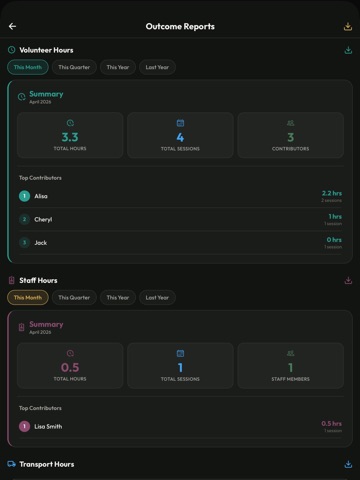Screen dimensions: 360x480
Task: Click Lisa Smith's 0.5 hrs value
Action: pyautogui.click(x=331, y=424)
